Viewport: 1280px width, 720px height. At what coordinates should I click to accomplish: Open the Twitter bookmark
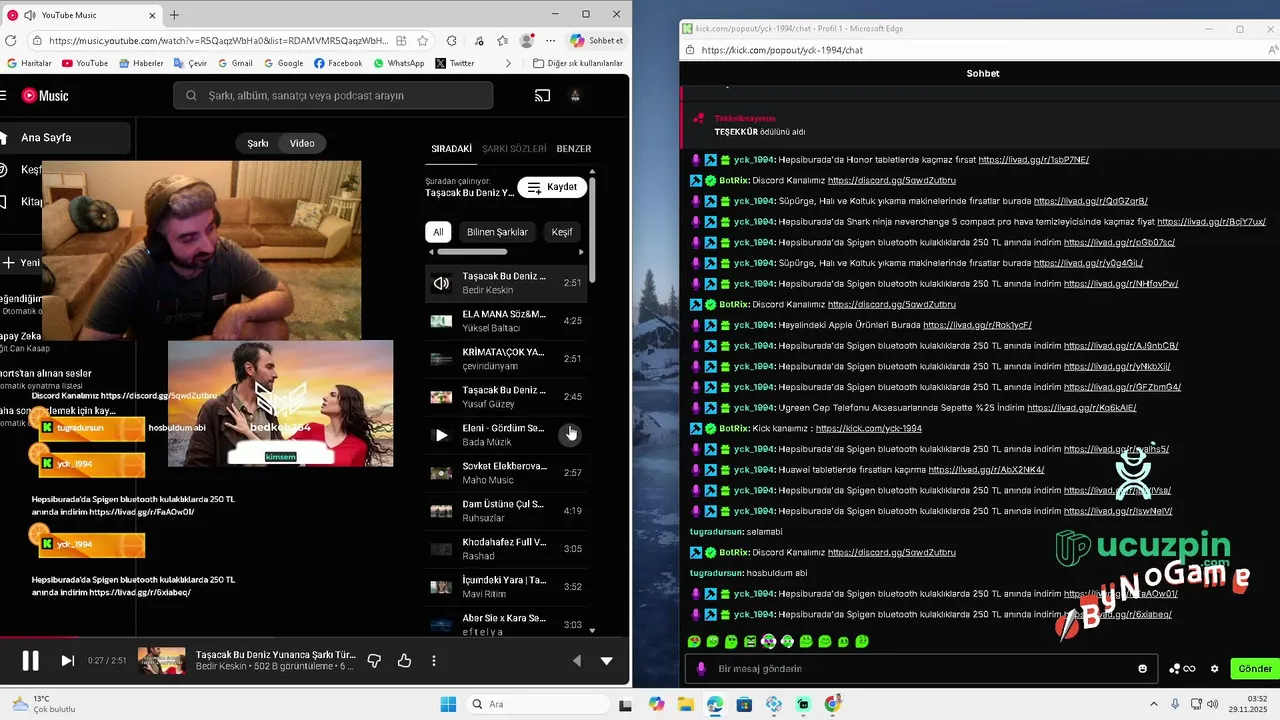[455, 63]
